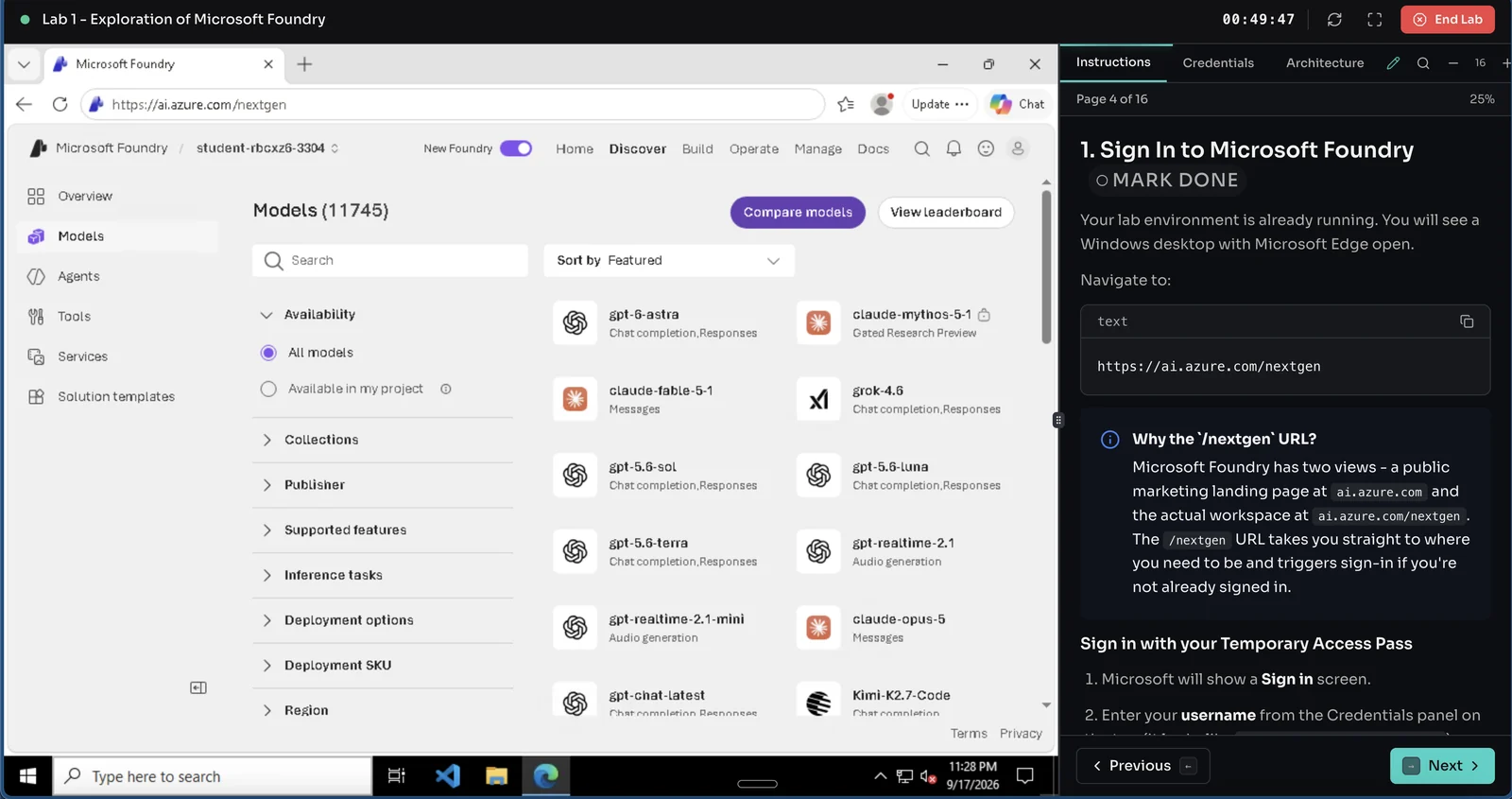The image size is (1512, 799).
Task: Go to the Build menu
Action: pos(697,149)
